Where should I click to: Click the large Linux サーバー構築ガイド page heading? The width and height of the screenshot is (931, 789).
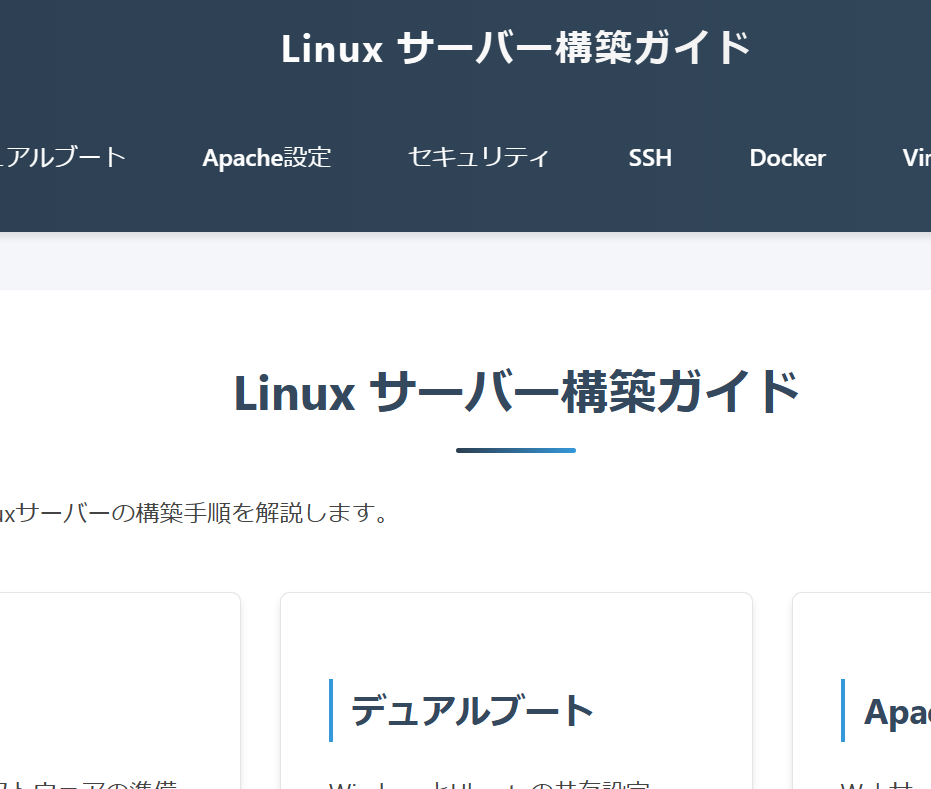pos(516,392)
